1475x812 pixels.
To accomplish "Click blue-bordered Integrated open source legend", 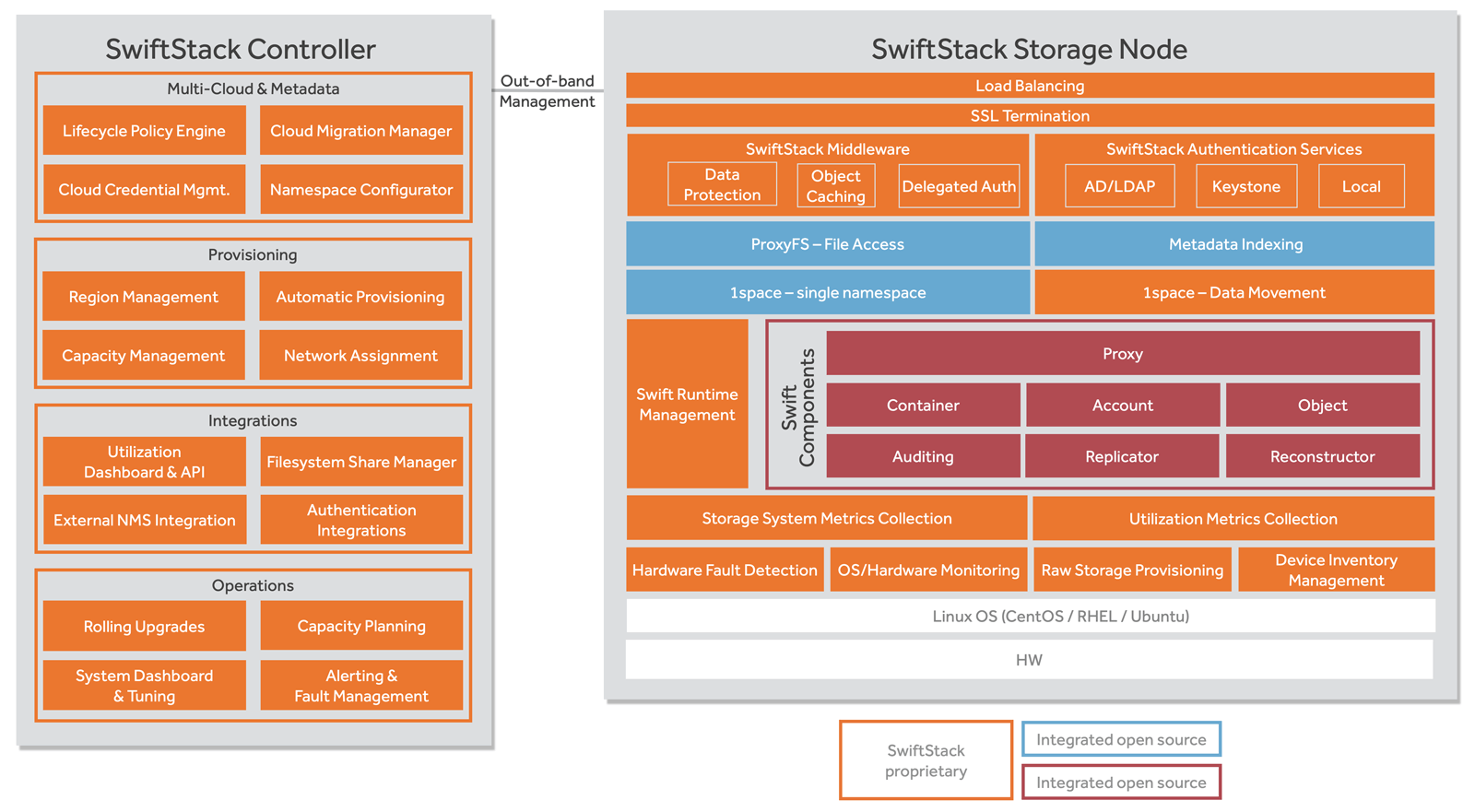I will (x=1121, y=739).
